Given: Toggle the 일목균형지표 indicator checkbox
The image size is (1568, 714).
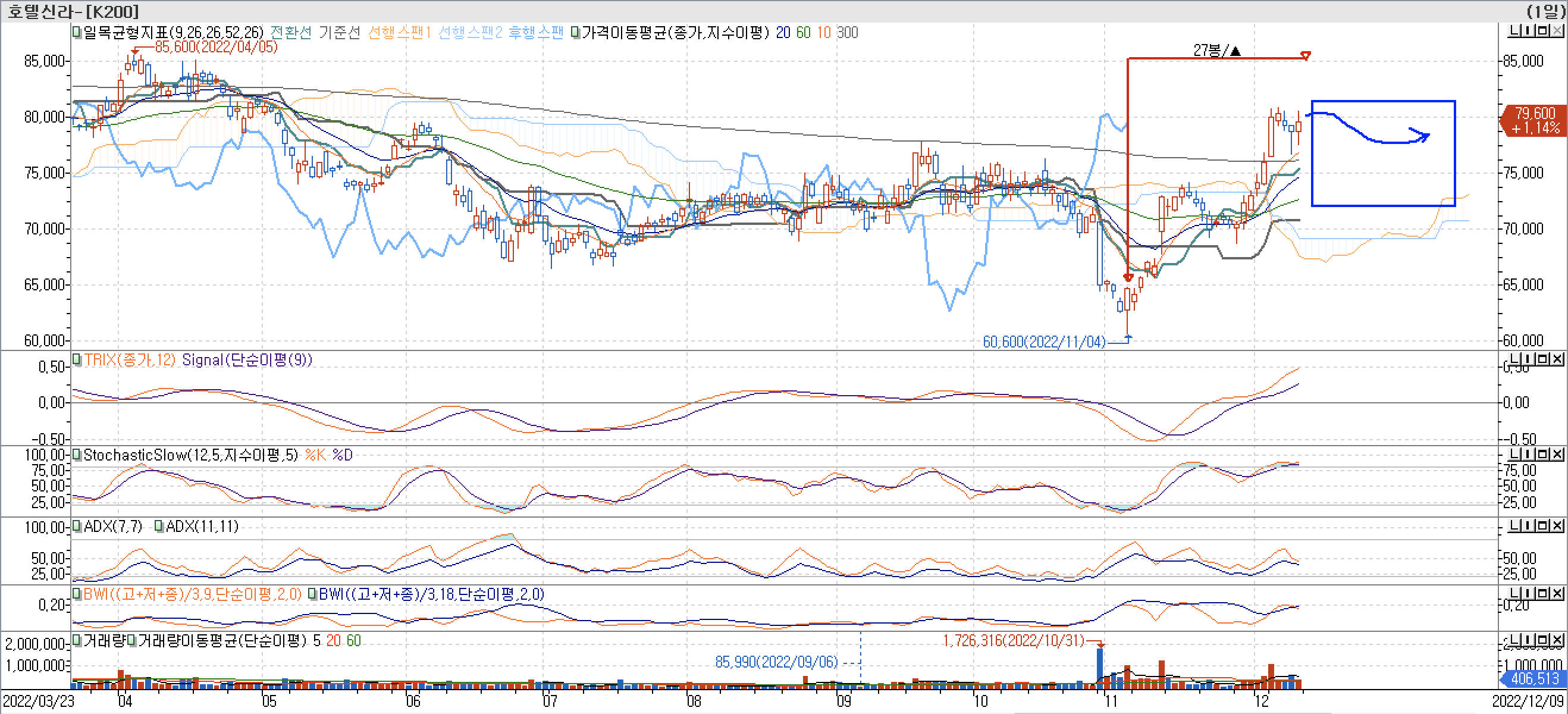Looking at the screenshot, I should point(77,32).
